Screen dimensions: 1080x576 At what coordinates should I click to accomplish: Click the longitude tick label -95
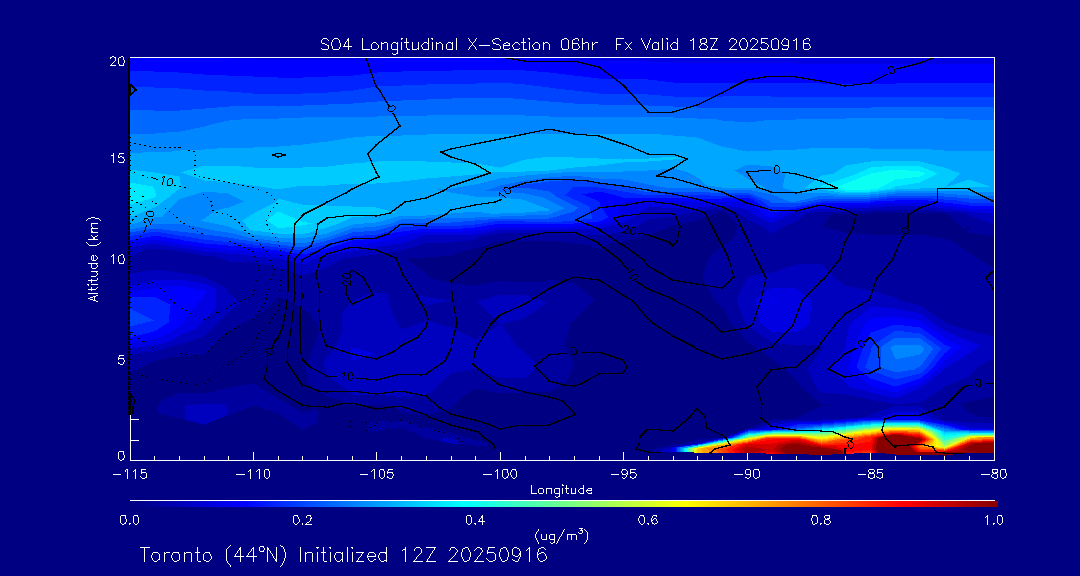[x=623, y=475]
